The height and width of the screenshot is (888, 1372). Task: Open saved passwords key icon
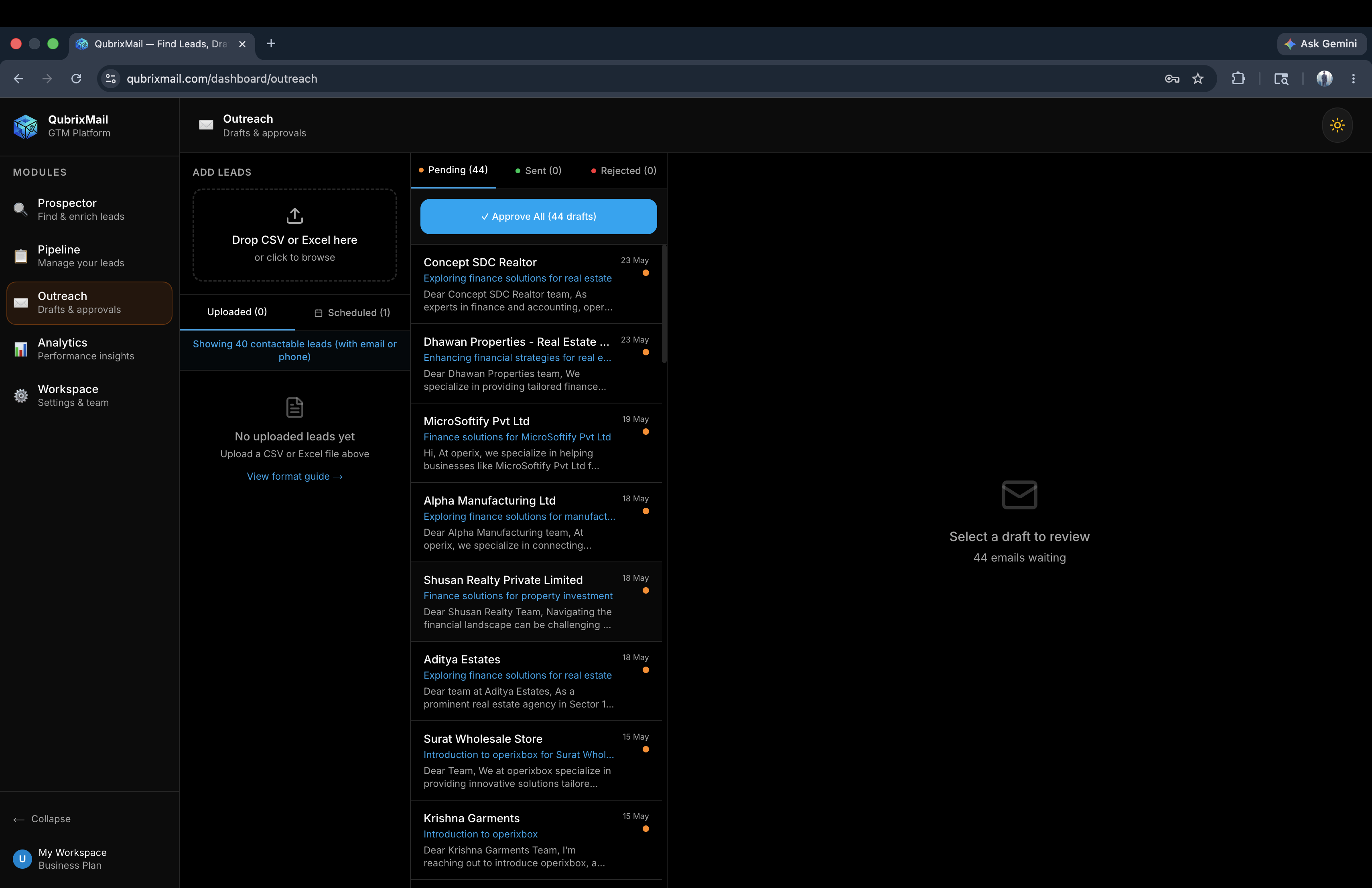coord(1171,78)
